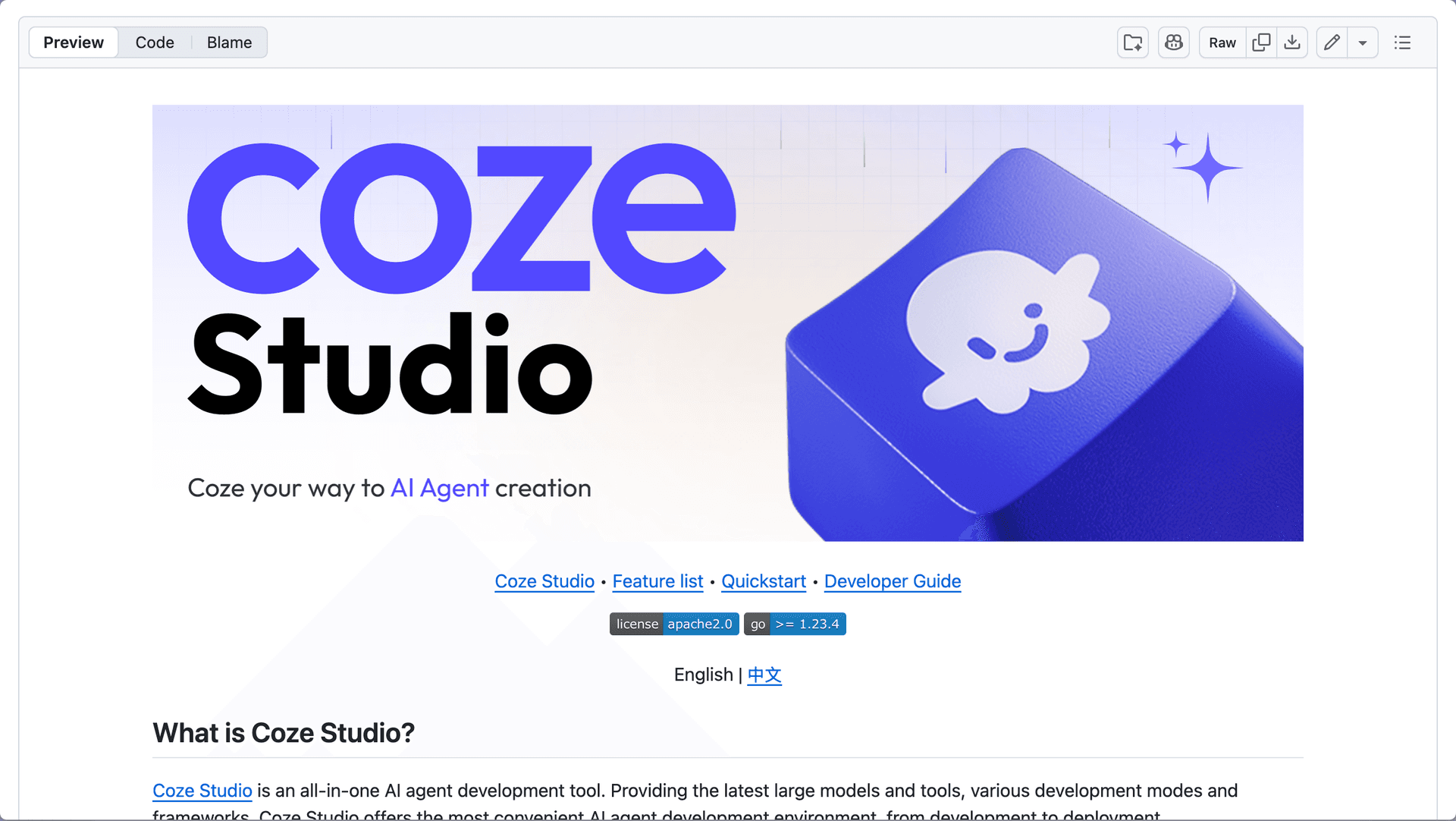Open the Raw view of the file

(1222, 42)
